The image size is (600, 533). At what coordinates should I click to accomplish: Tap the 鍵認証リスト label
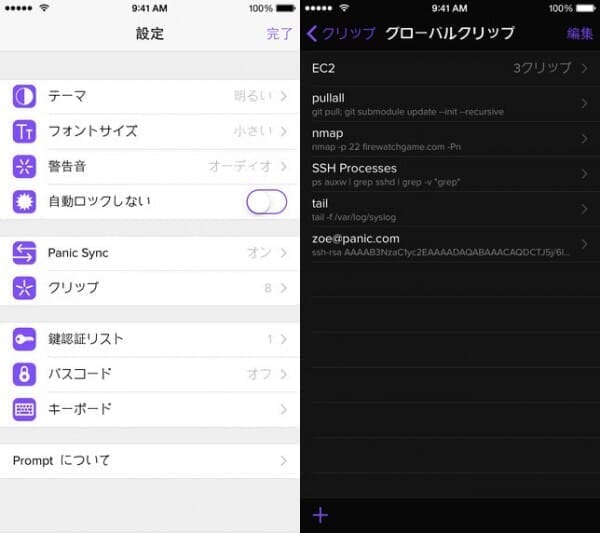pyautogui.click(x=86, y=339)
